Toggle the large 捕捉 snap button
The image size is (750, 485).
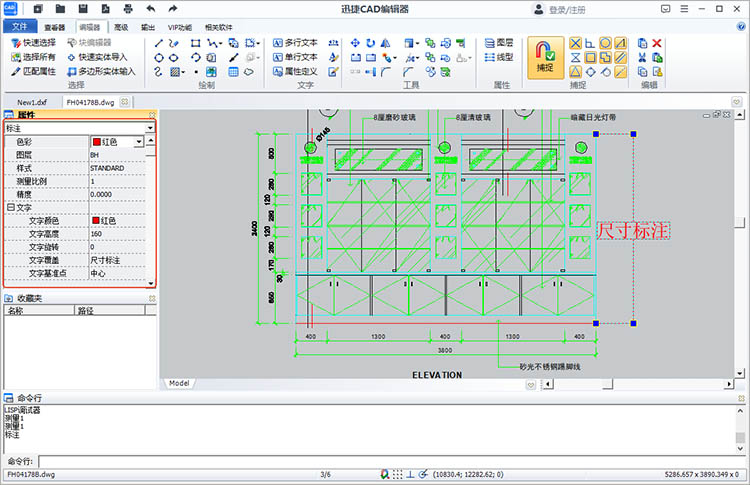pos(545,57)
